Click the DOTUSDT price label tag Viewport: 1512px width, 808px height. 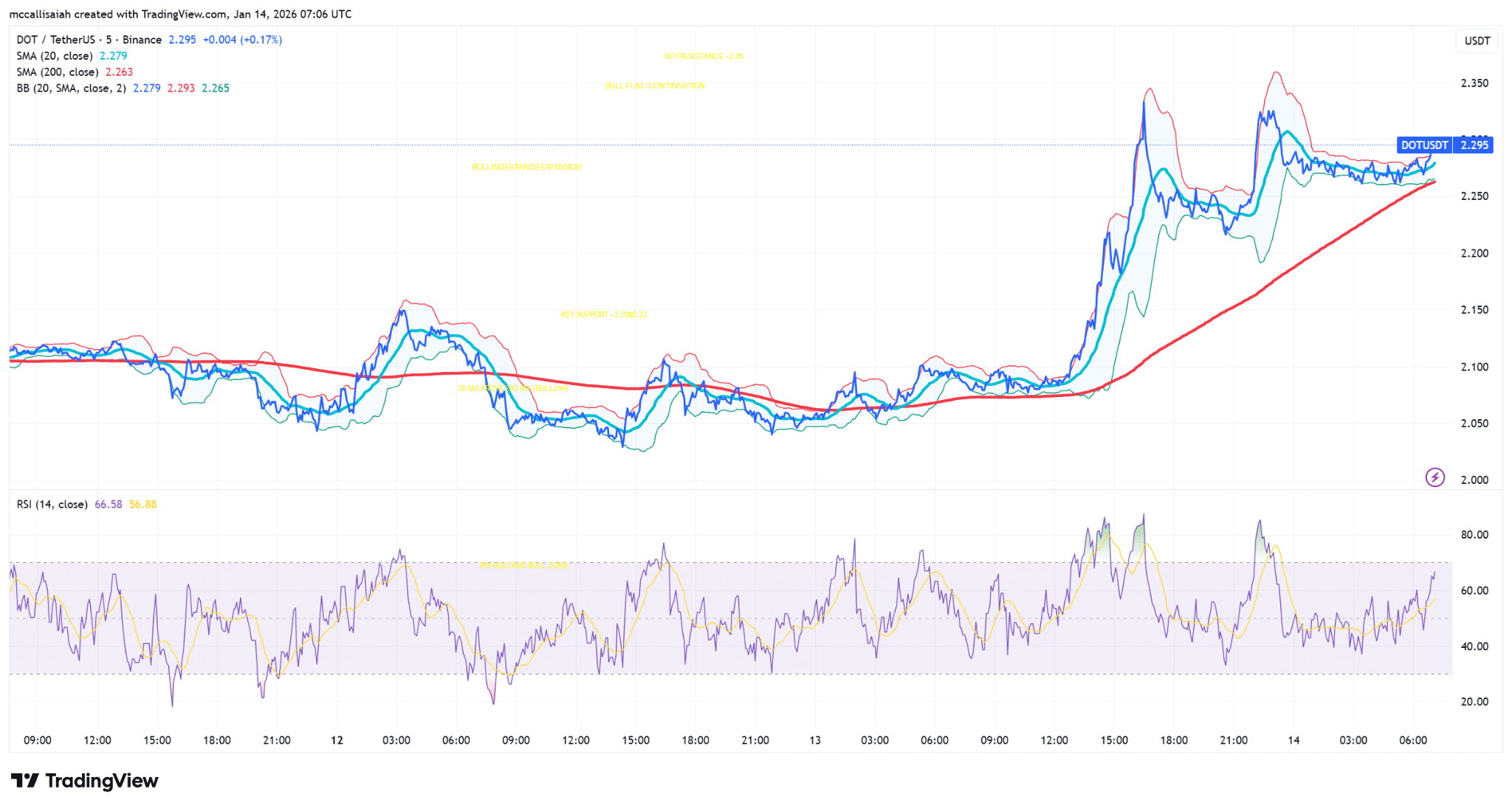coord(1424,145)
